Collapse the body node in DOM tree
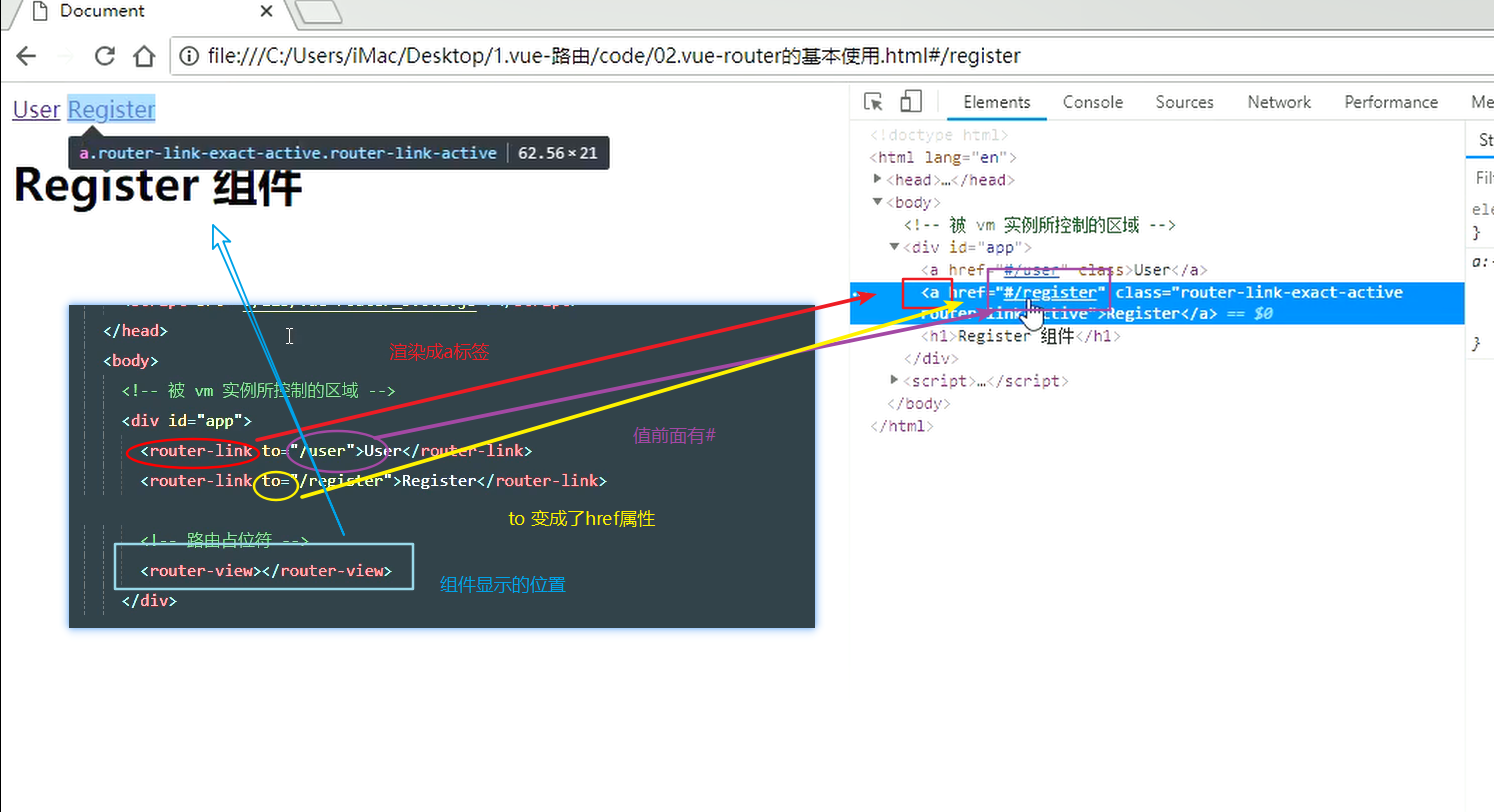The image size is (1494, 812). [878, 202]
